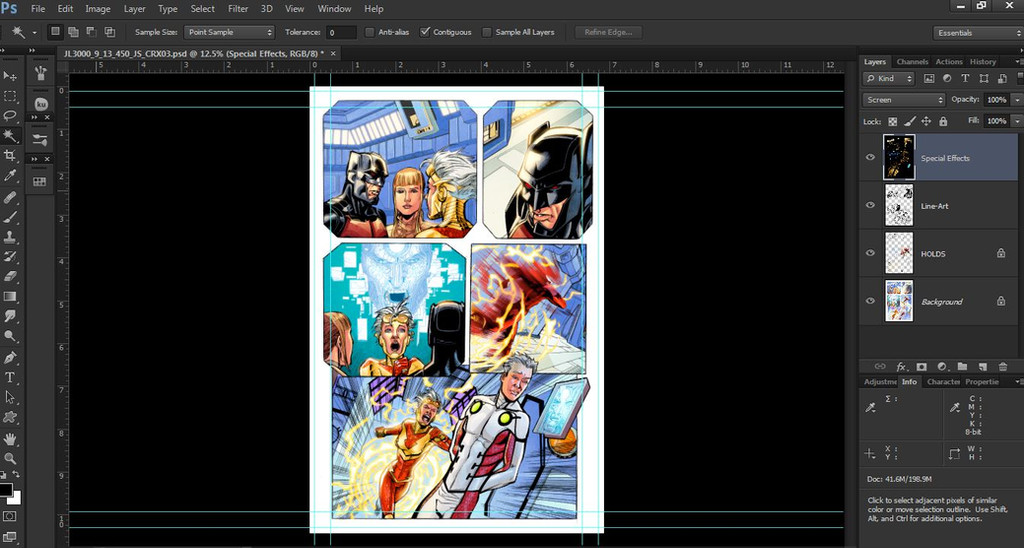Screen dimensions: 1024x548
Task: Toggle Quick Mask mode
Action: tap(10, 517)
